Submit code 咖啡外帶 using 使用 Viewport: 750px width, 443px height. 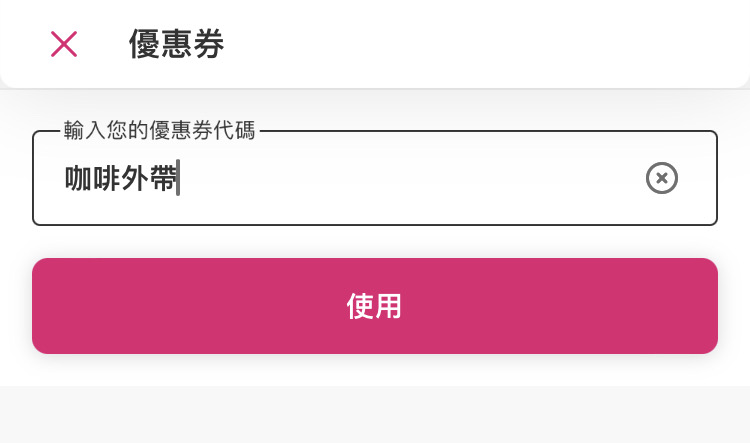click(x=375, y=306)
